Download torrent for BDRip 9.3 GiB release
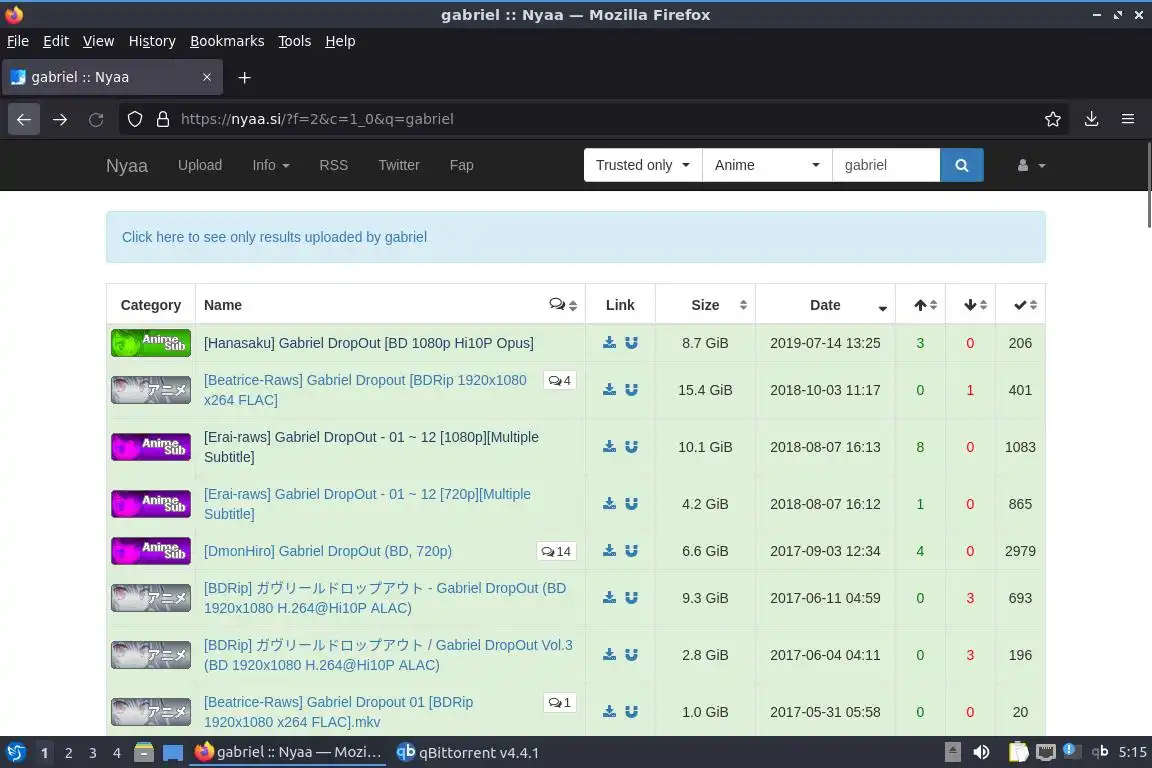Screen dimensions: 1152x768 609,597
